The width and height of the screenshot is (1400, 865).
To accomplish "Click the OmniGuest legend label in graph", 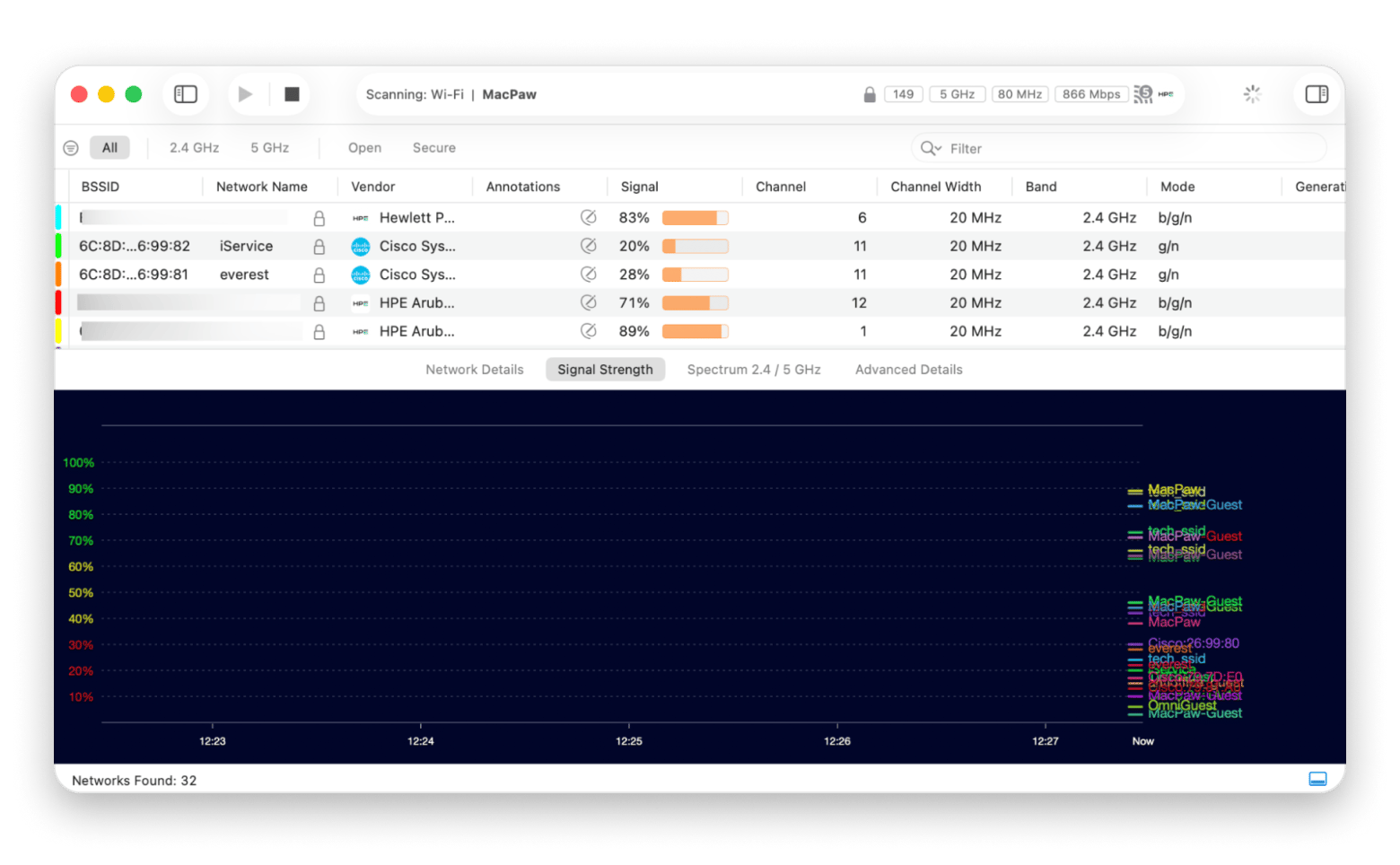I will (1182, 705).
